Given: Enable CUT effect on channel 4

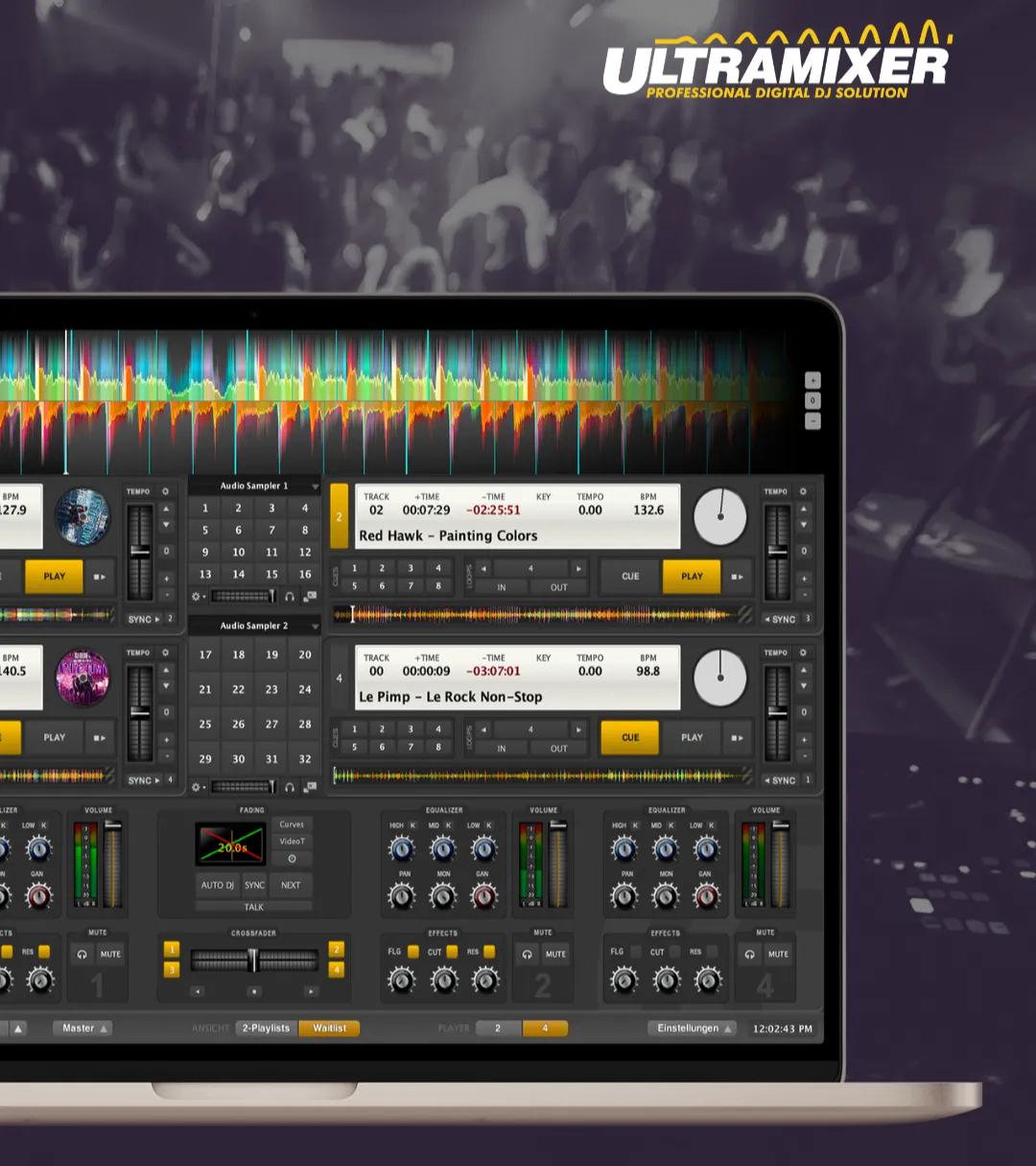Looking at the screenshot, I should [x=674, y=952].
